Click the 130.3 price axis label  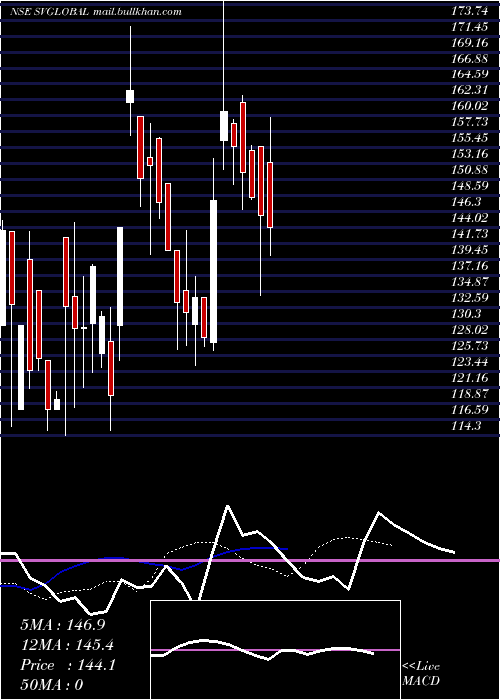[x=467, y=314]
